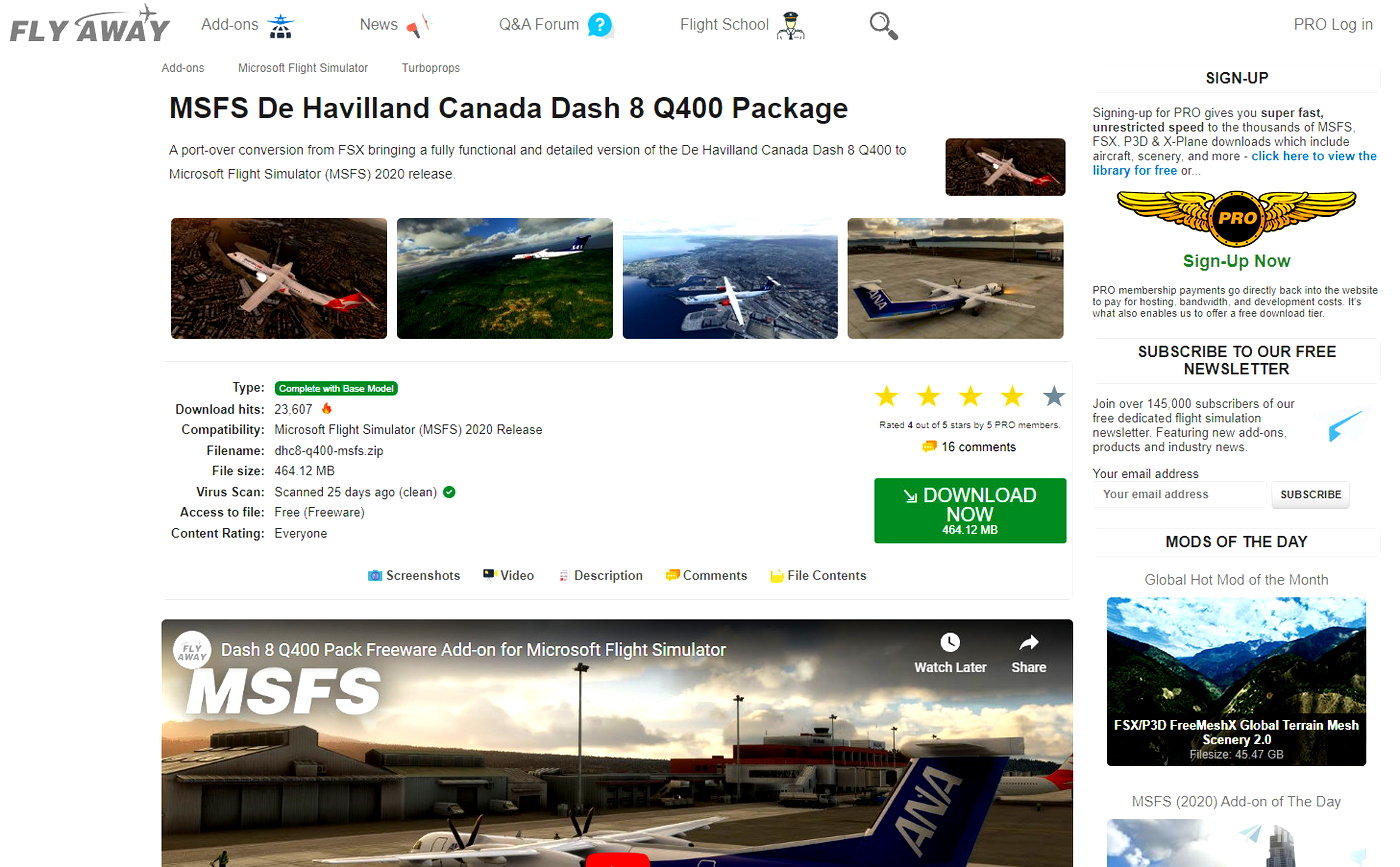Open the FreeMeshX Global Terrain Mesh mod thumbnail

pos(1236,682)
